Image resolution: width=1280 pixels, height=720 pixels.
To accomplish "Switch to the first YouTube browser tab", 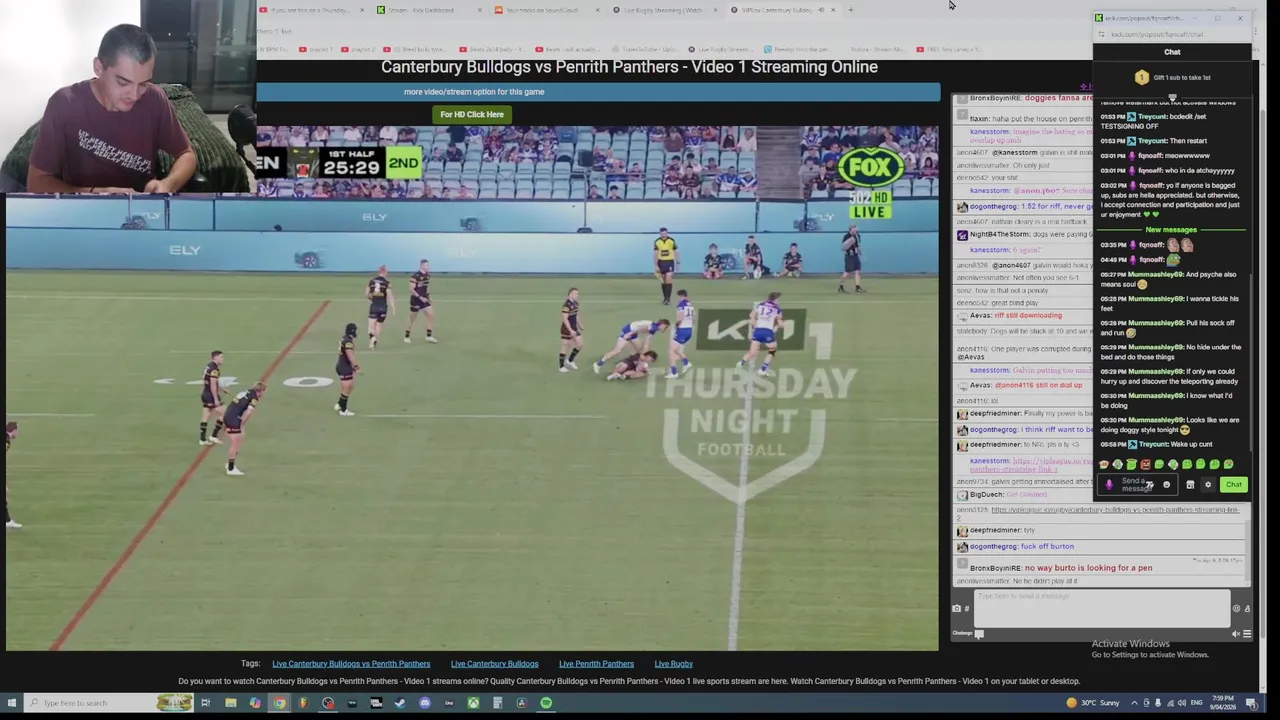I will coord(313,10).
